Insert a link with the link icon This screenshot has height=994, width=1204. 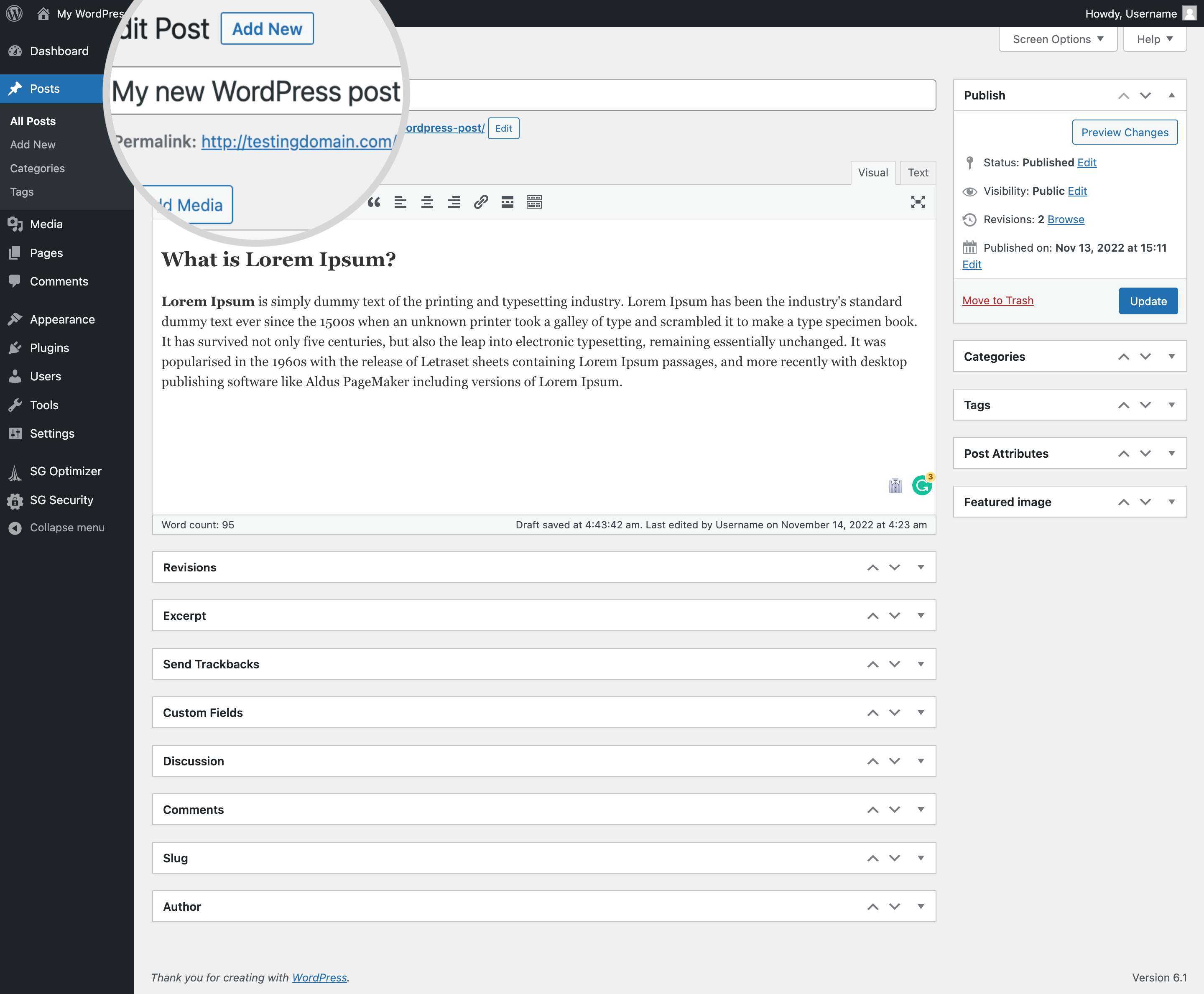click(x=481, y=202)
